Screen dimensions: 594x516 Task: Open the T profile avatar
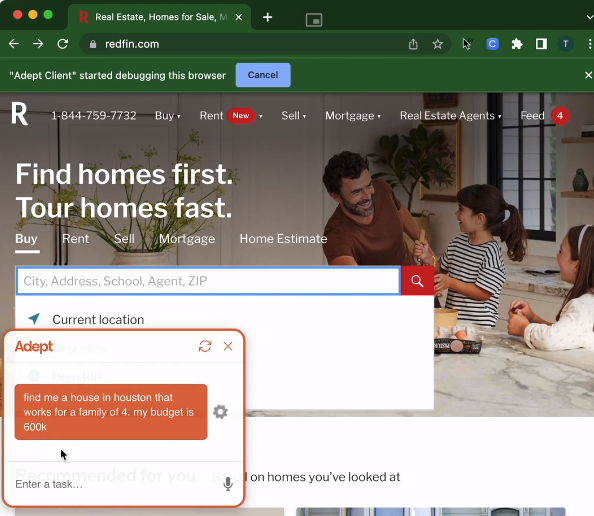point(566,44)
